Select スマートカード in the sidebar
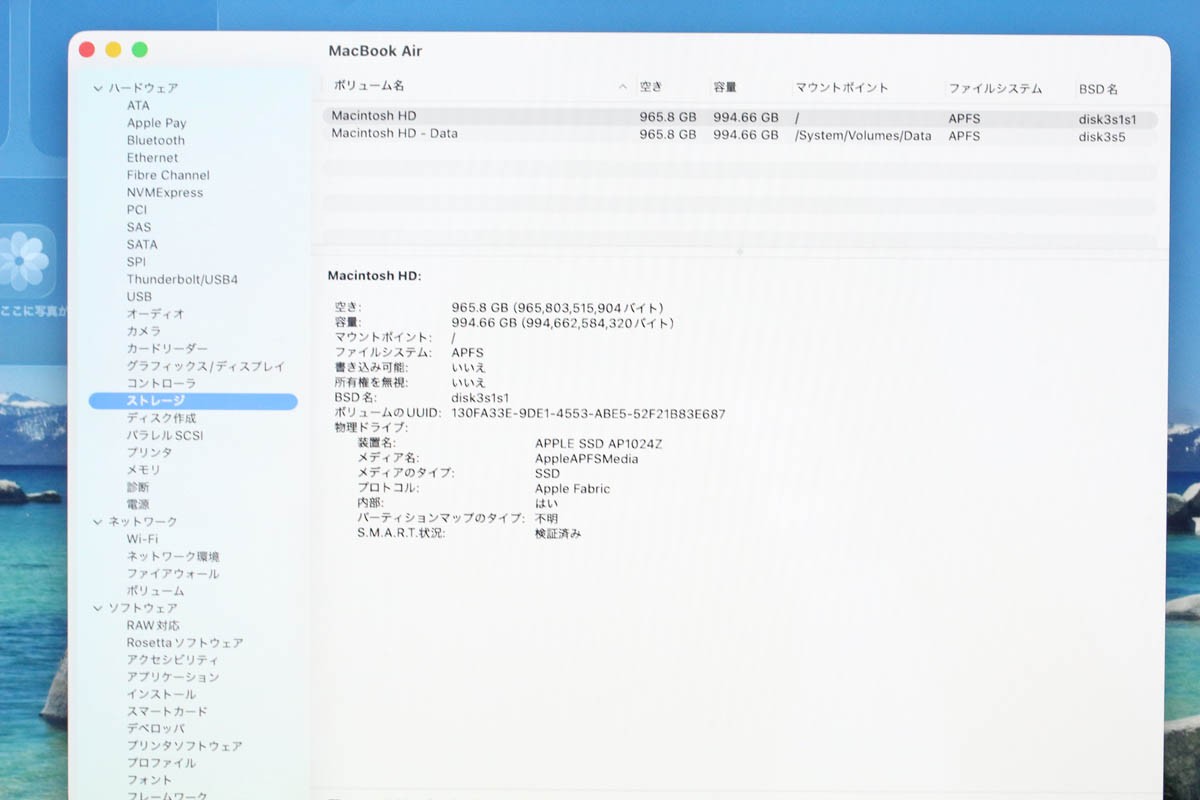This screenshot has height=800, width=1200. coord(167,712)
